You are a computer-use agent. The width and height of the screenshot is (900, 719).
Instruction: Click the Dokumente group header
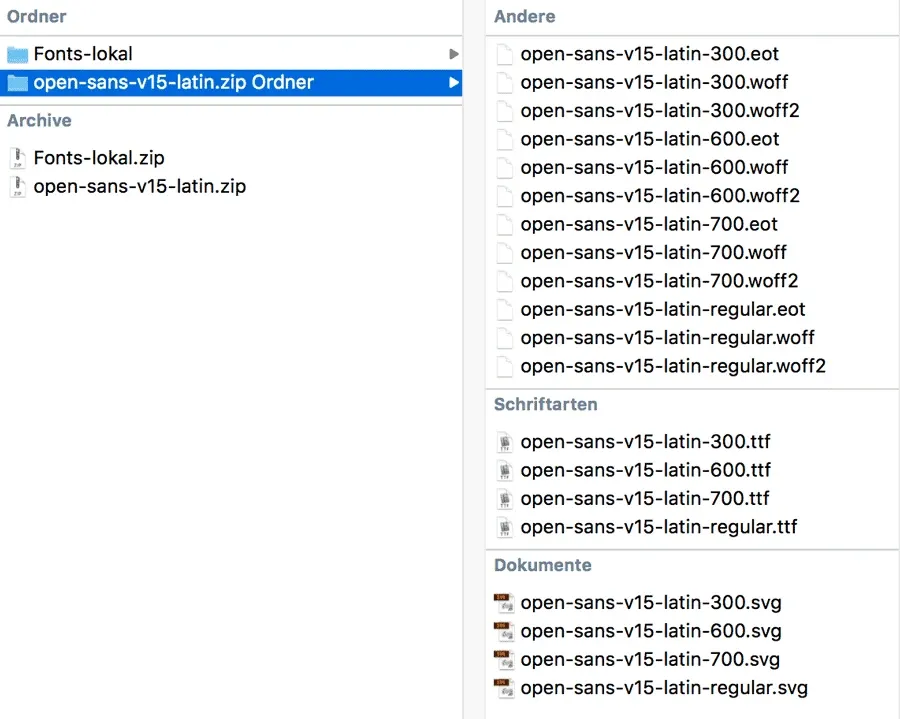pyautogui.click(x=543, y=565)
